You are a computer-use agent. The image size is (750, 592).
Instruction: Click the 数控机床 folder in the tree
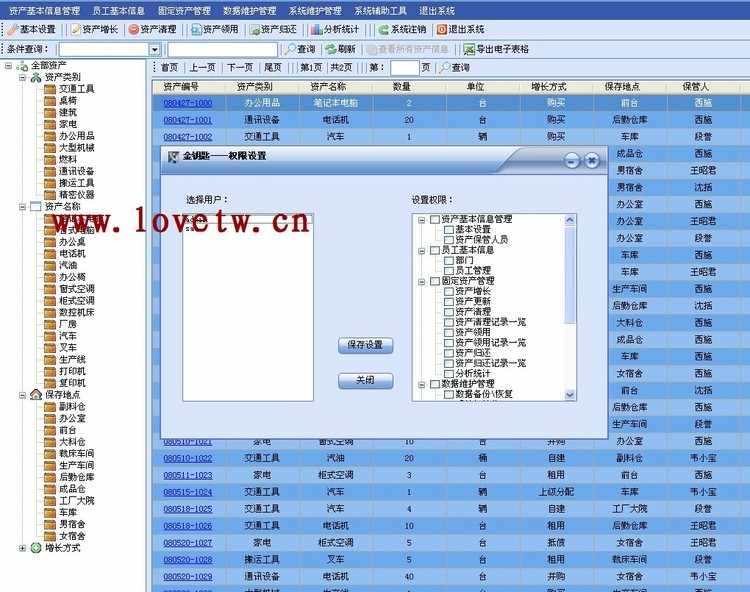tap(50, 312)
